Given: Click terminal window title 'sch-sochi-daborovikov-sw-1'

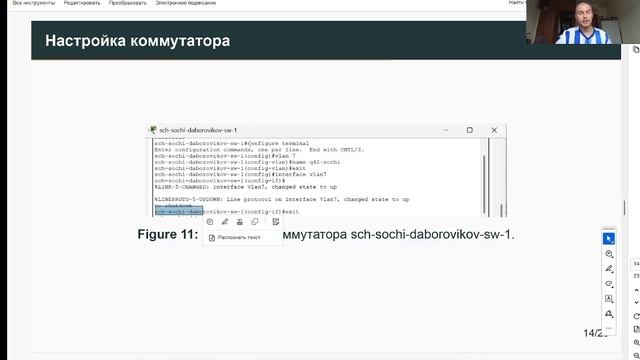Looking at the screenshot, I should tap(198, 130).
